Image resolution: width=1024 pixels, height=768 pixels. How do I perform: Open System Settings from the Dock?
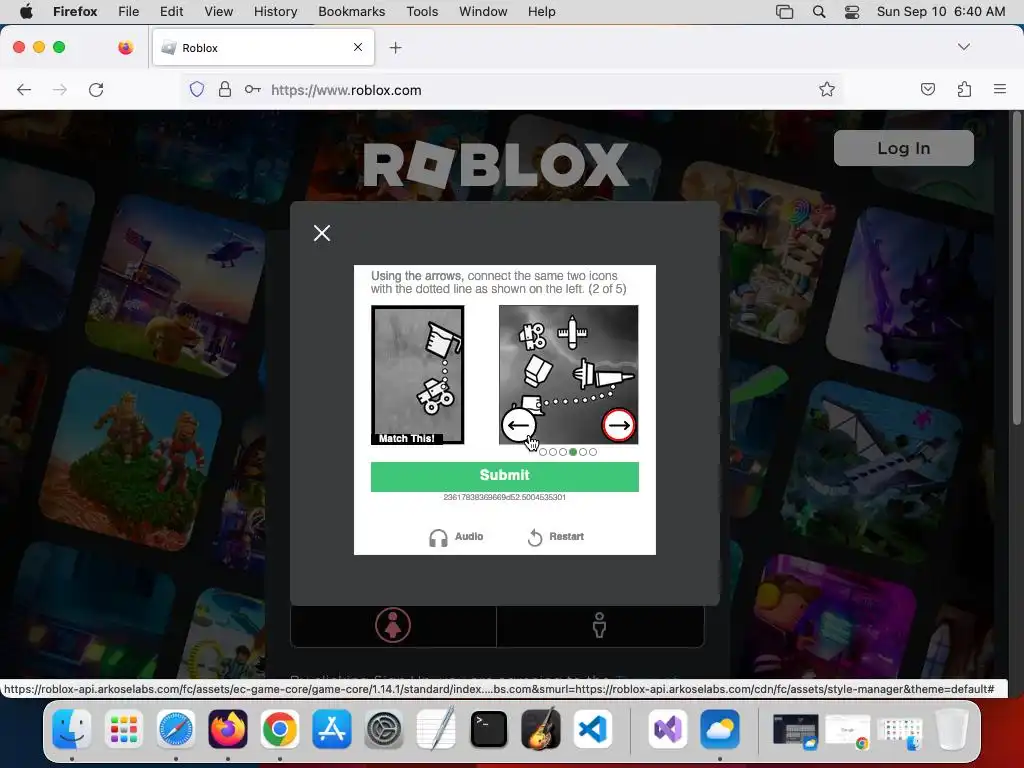point(384,729)
